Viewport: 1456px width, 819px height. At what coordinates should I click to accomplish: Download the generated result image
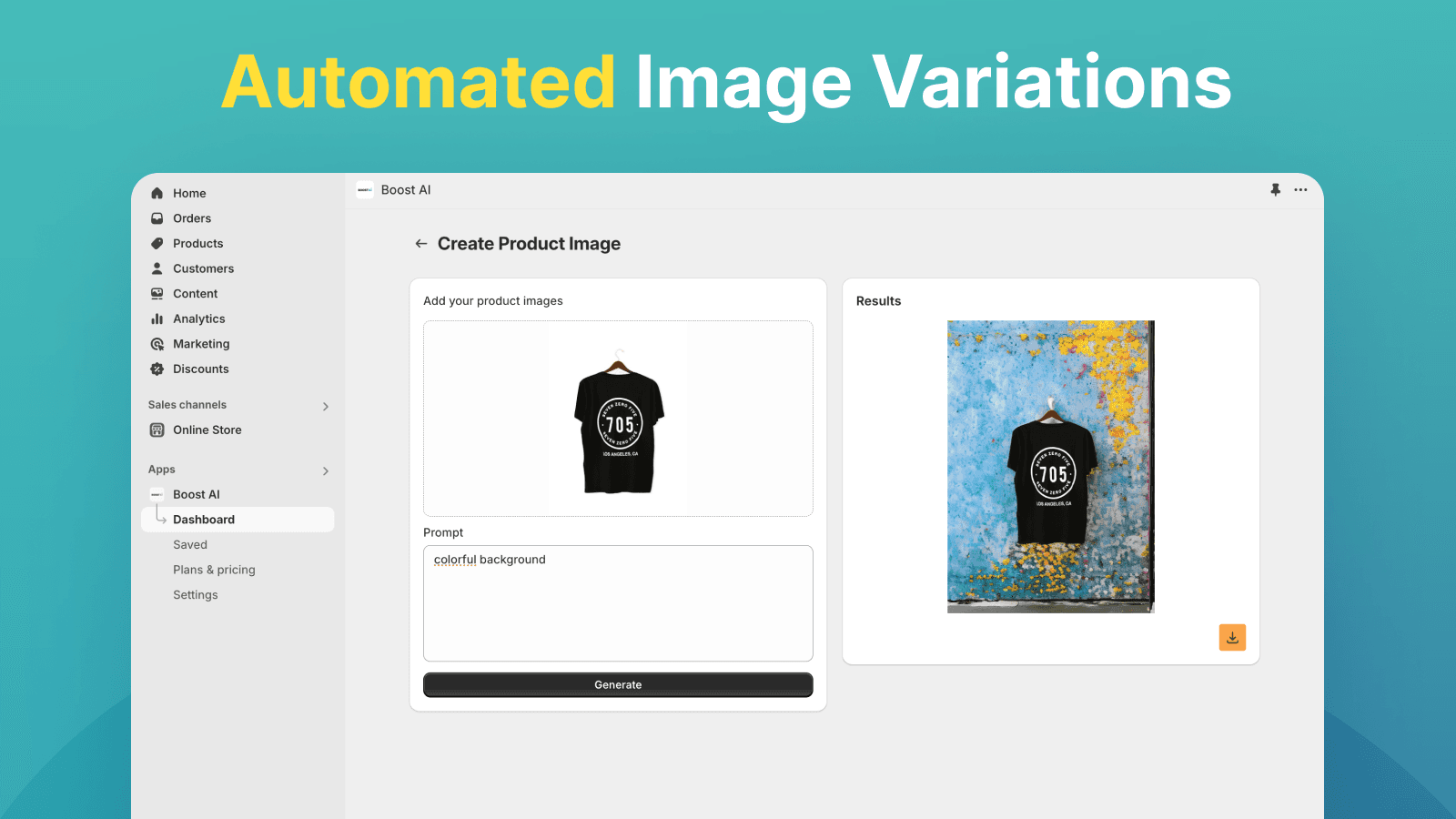click(x=1232, y=637)
